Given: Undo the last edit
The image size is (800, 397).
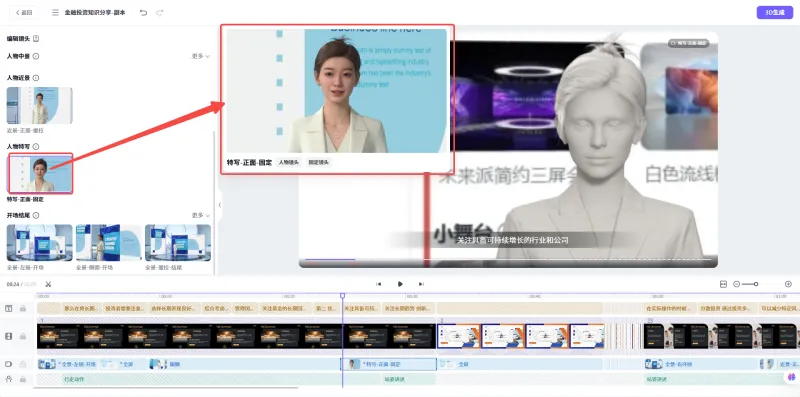Looking at the screenshot, I should pyautogui.click(x=143, y=12).
